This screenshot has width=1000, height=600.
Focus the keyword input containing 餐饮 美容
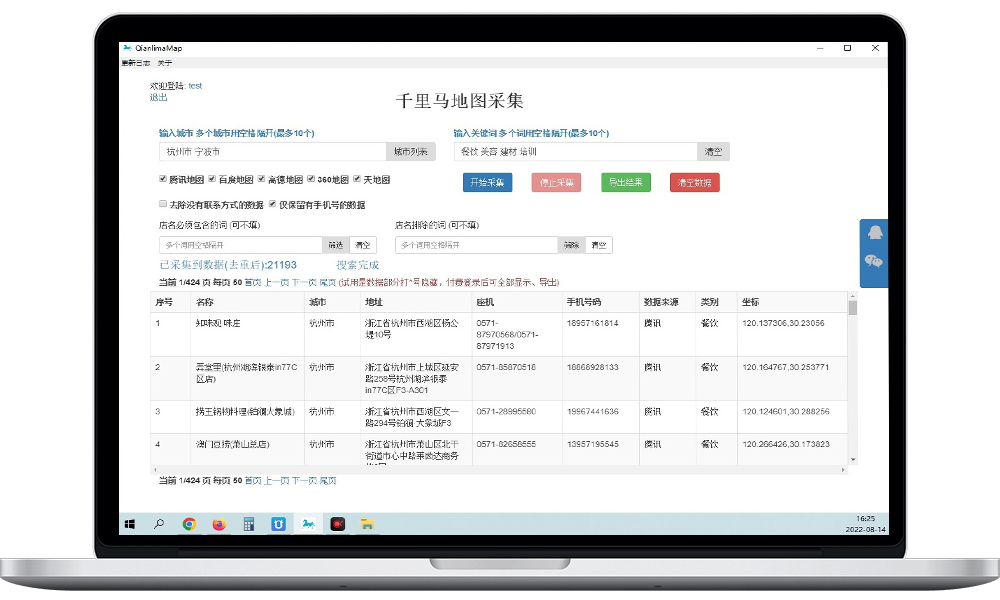(x=576, y=152)
